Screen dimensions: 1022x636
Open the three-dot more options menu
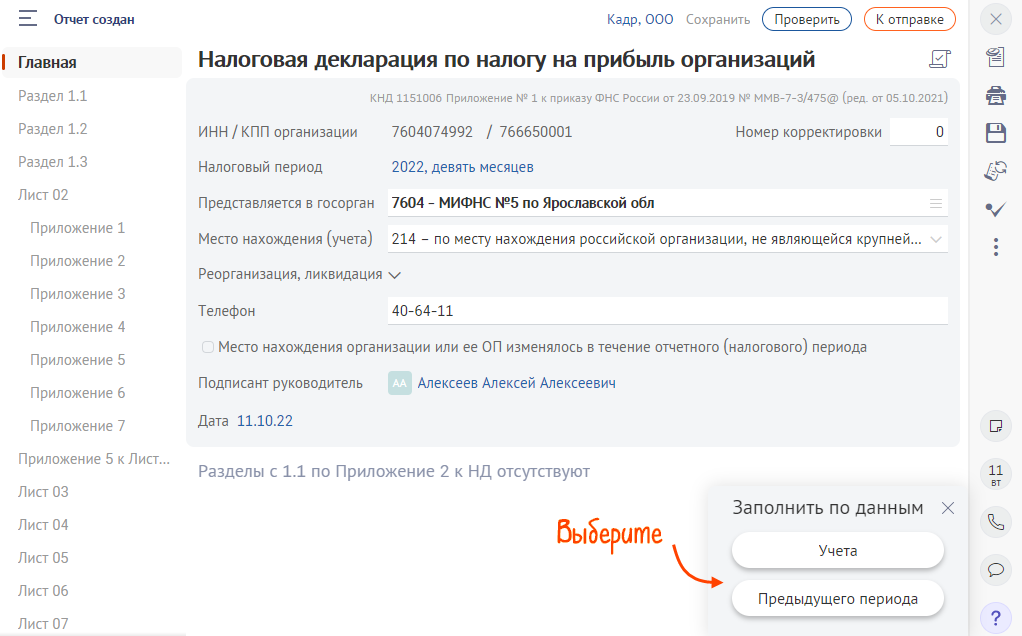pyautogui.click(x=995, y=246)
